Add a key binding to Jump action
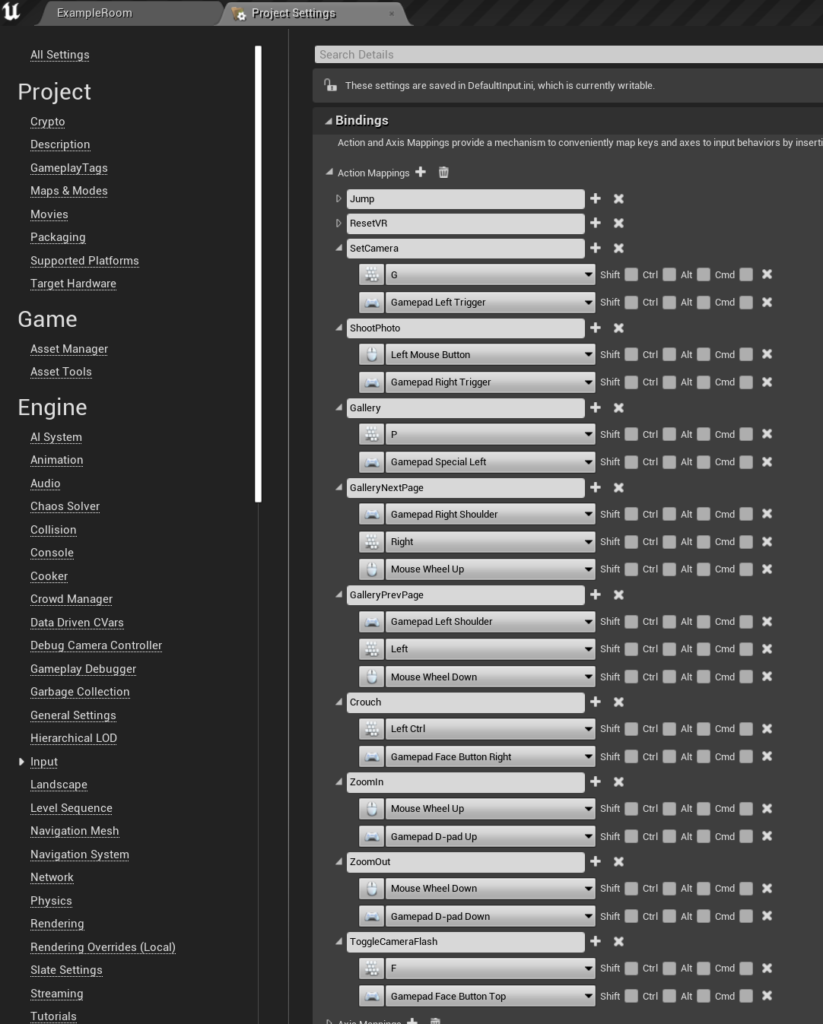 click(595, 199)
